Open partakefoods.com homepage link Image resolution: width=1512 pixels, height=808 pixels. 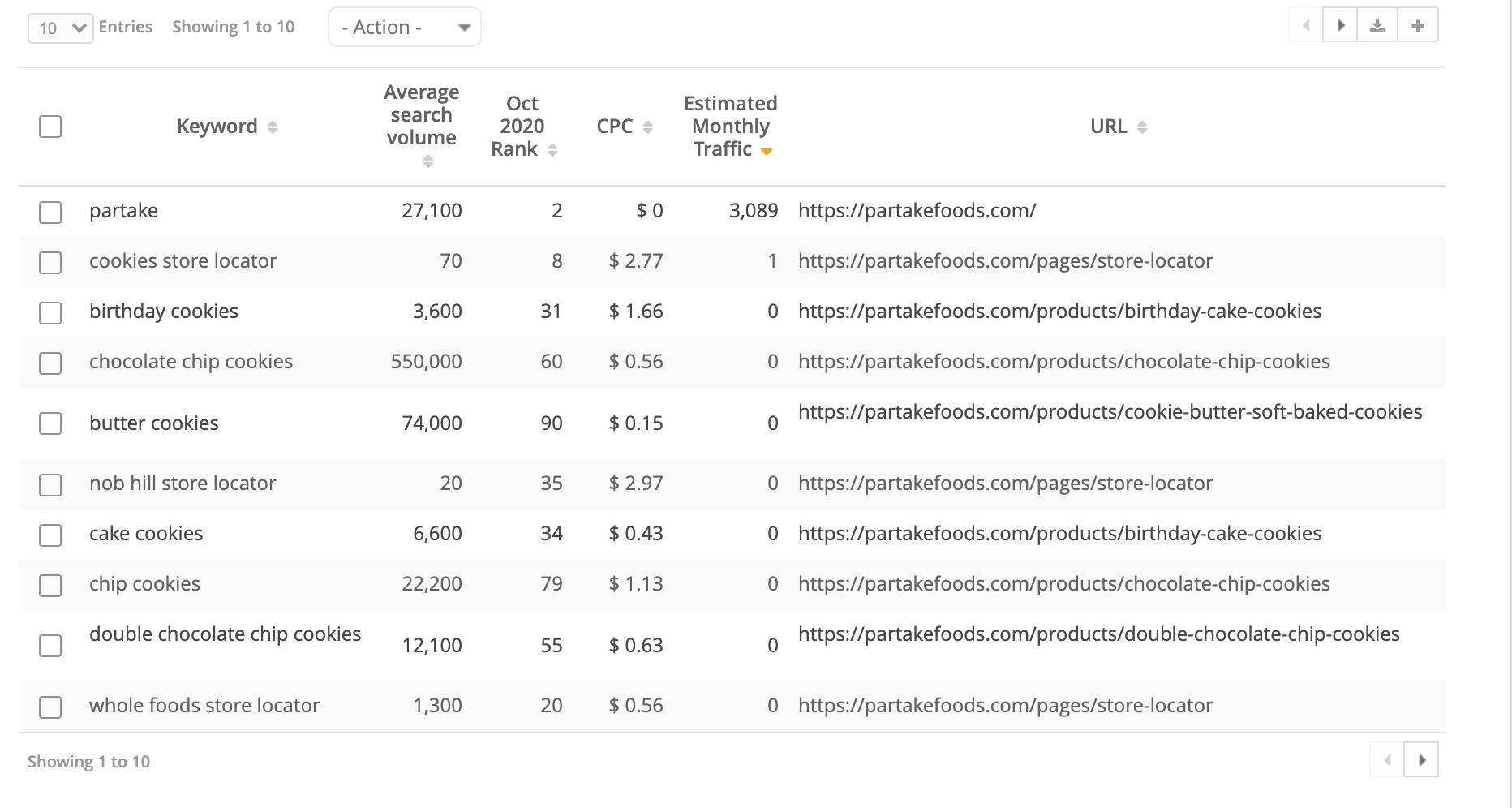917,211
